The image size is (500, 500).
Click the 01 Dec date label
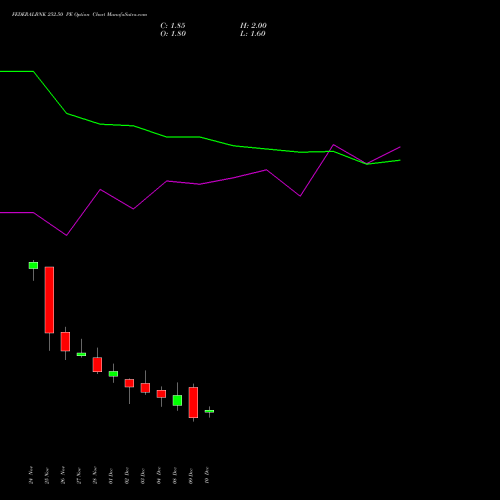tap(111, 476)
